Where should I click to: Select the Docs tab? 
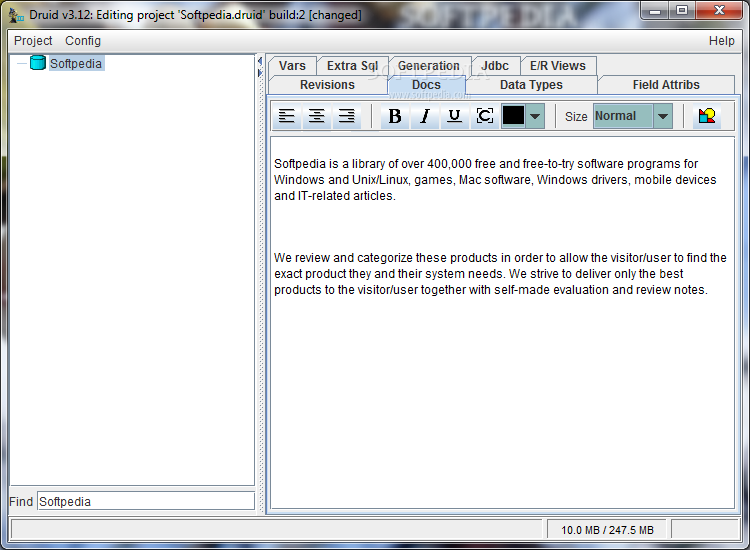pyautogui.click(x=427, y=85)
